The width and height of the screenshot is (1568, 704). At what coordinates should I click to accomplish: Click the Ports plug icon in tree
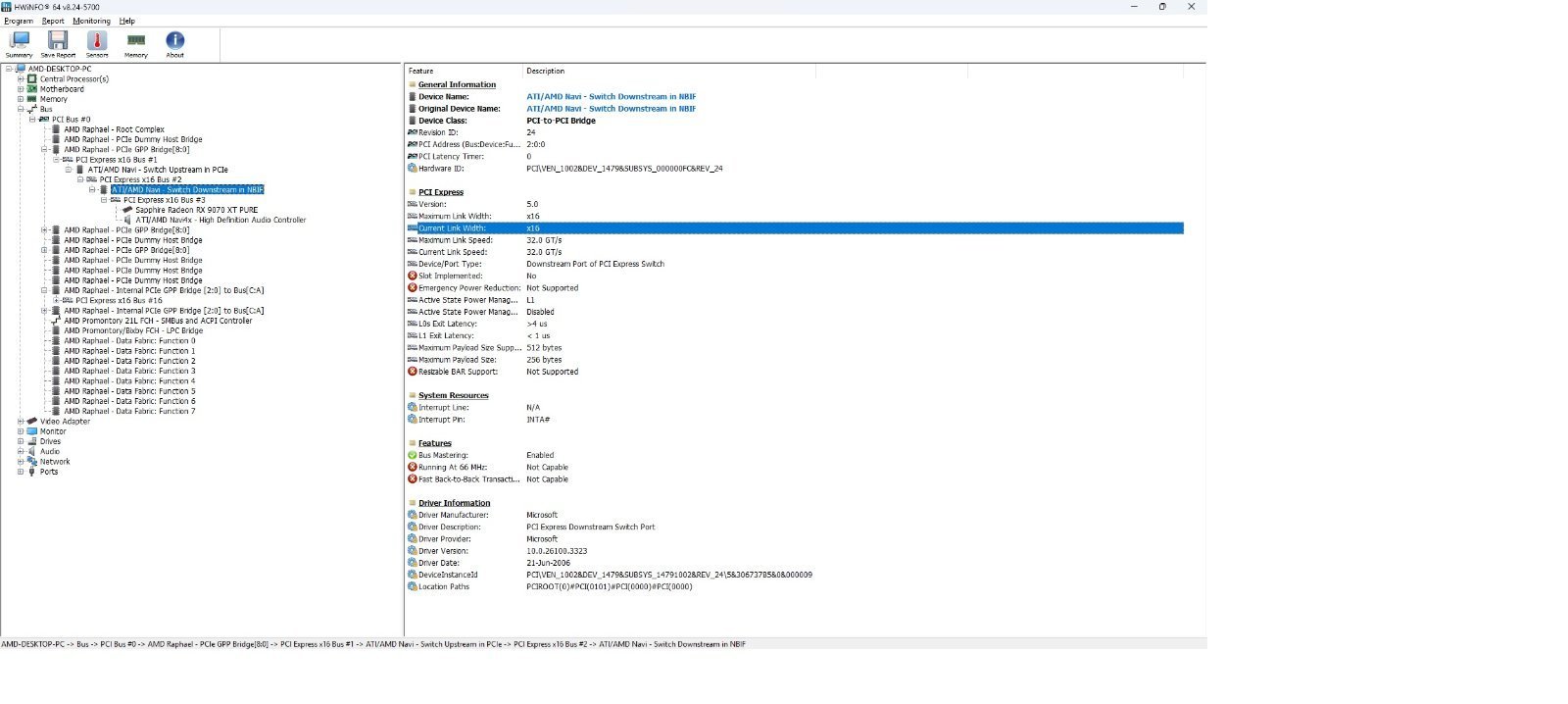pyautogui.click(x=32, y=472)
